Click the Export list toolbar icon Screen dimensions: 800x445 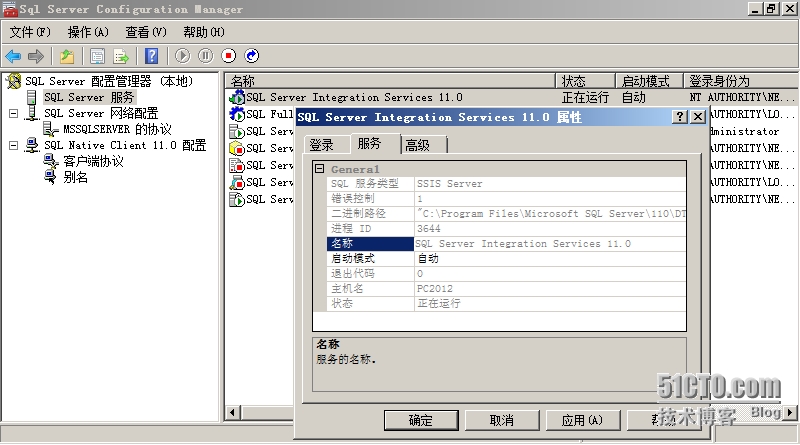click(121, 56)
